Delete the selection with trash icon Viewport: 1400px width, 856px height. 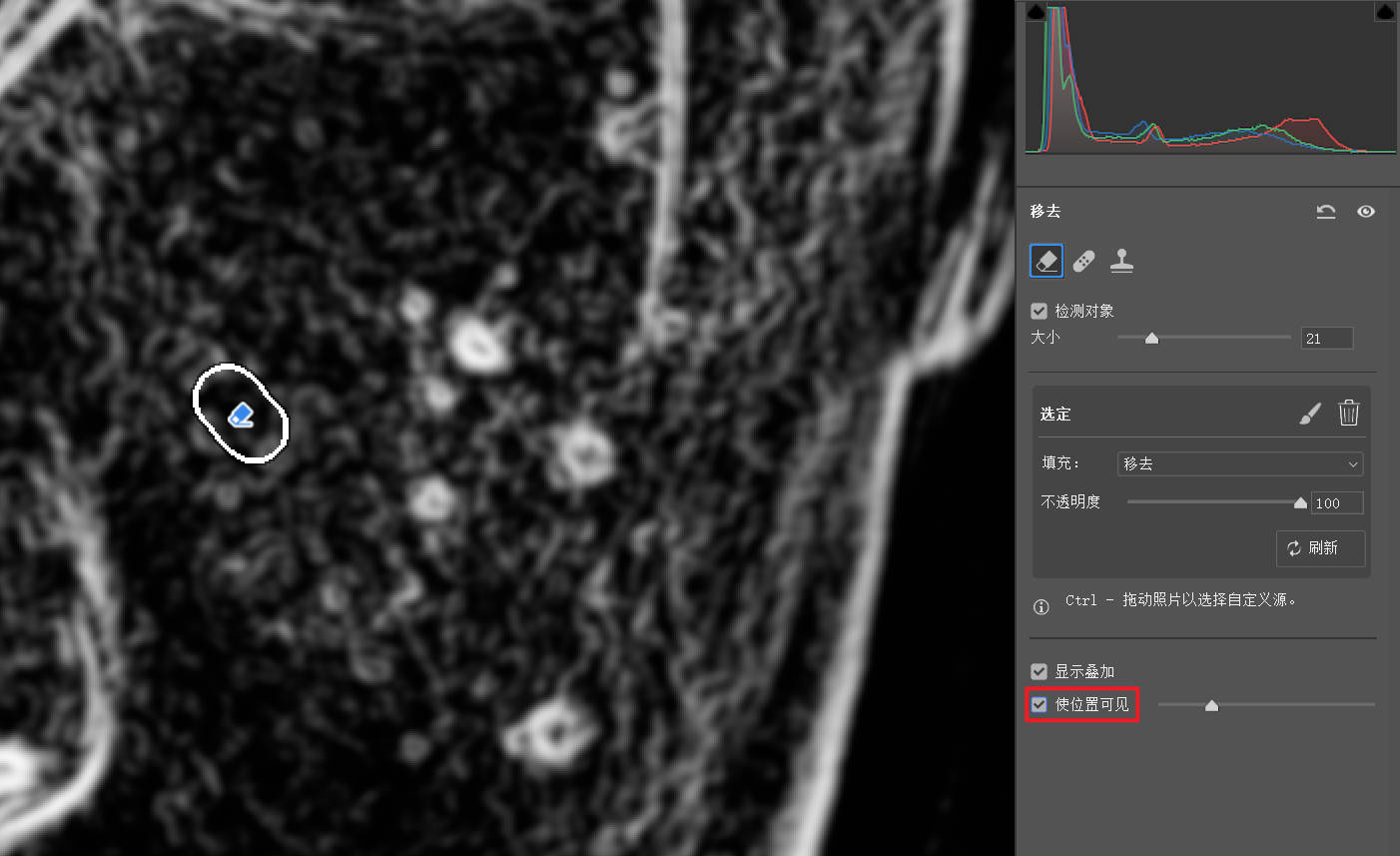(x=1349, y=413)
